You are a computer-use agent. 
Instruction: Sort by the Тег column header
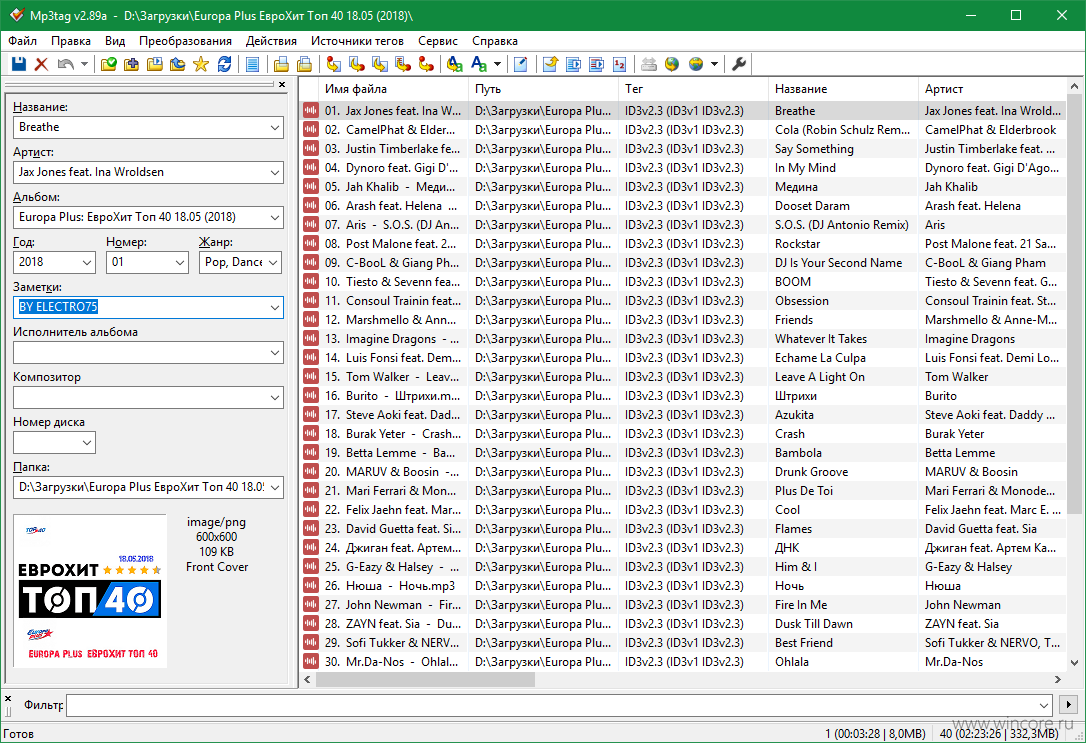pos(693,89)
